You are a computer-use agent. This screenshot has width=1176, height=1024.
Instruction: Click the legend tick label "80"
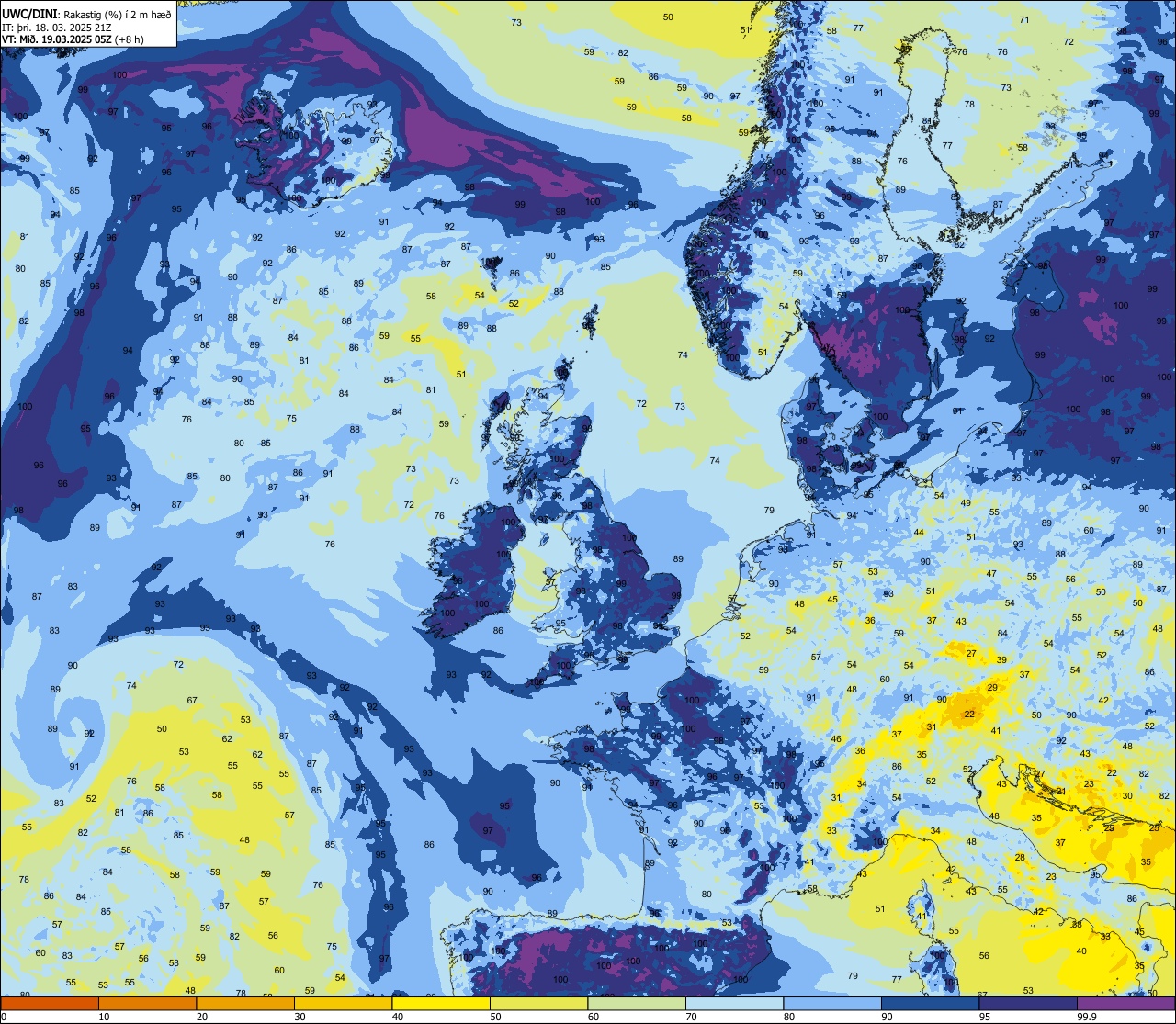pyautogui.click(x=788, y=1017)
